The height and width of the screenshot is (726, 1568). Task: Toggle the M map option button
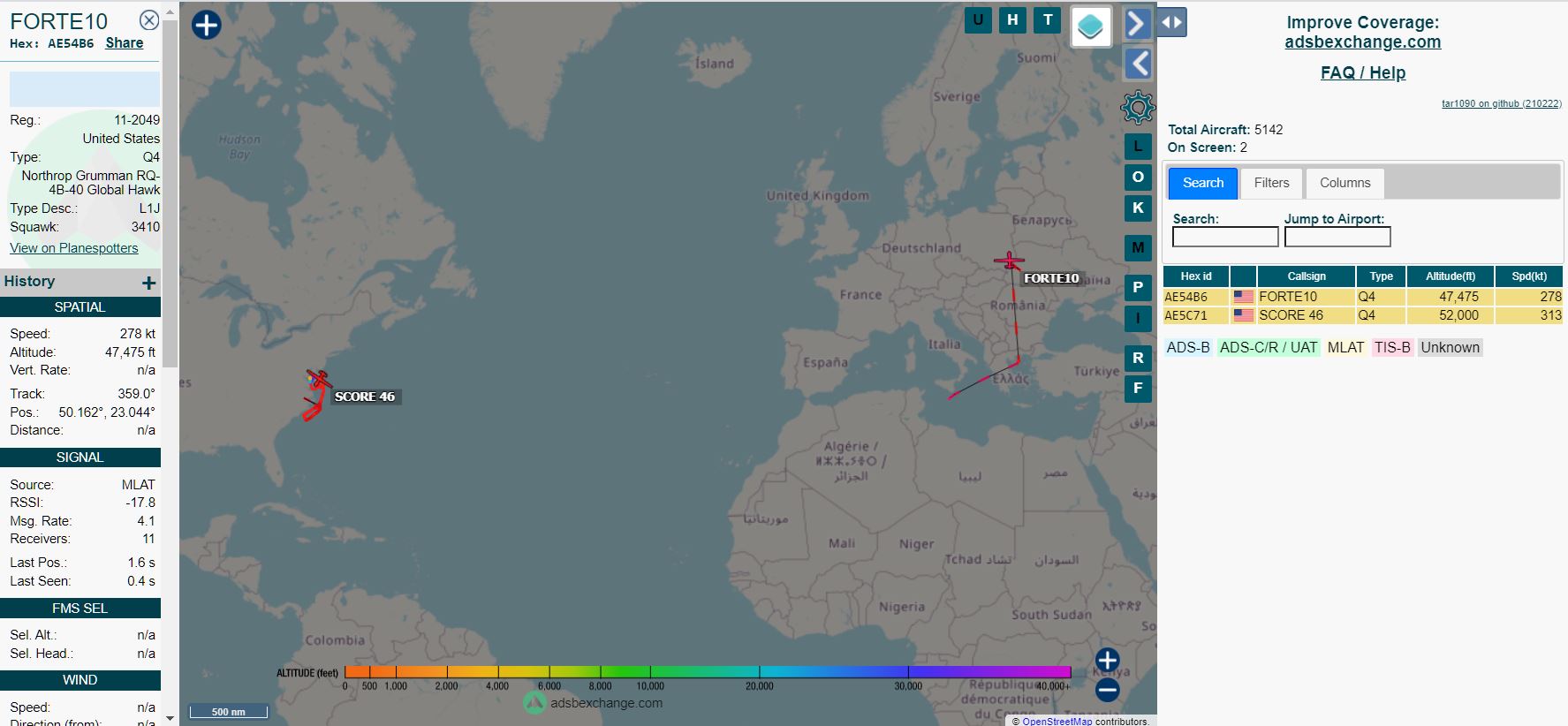[x=1138, y=248]
